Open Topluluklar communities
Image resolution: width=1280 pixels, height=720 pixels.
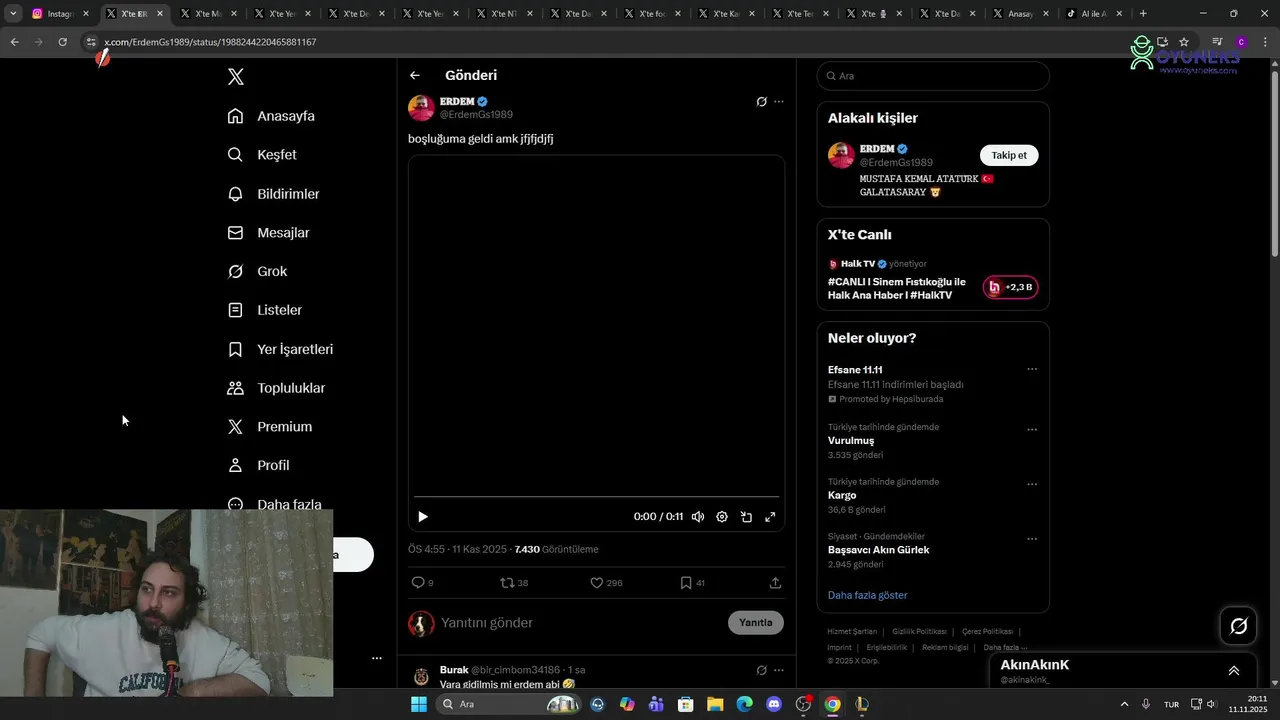click(276, 388)
